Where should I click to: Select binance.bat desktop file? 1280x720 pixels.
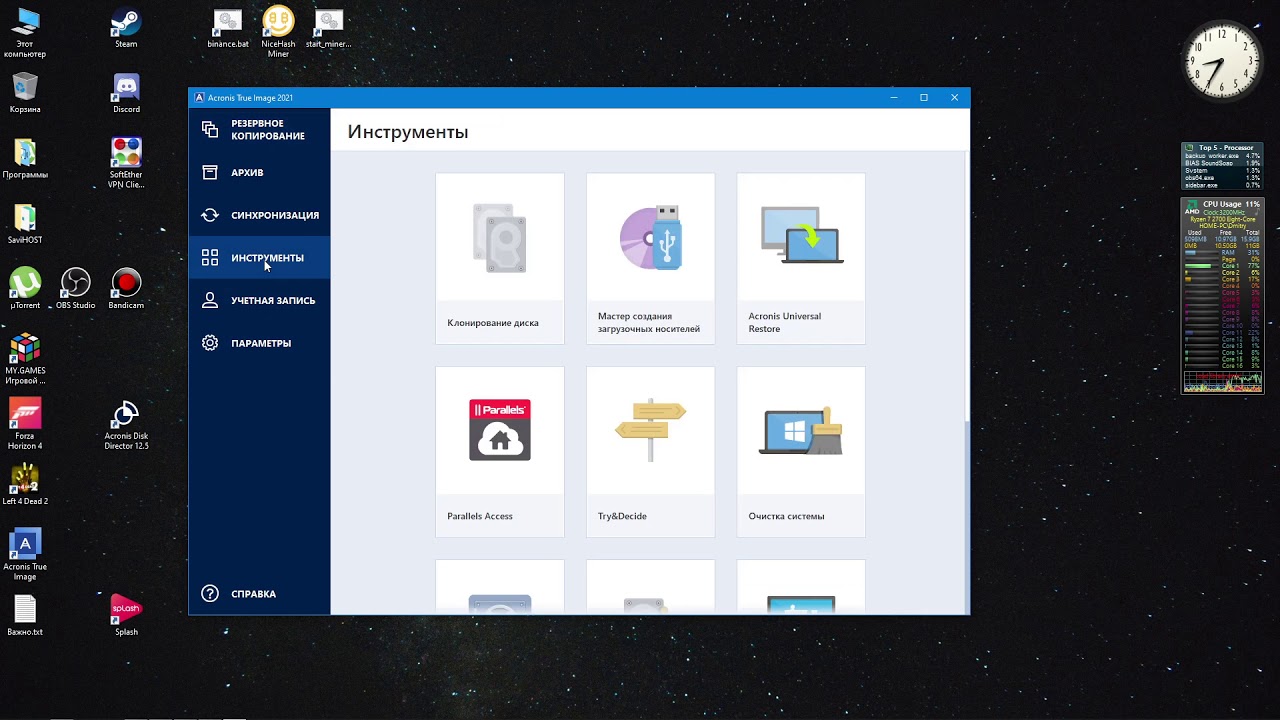pos(228,29)
